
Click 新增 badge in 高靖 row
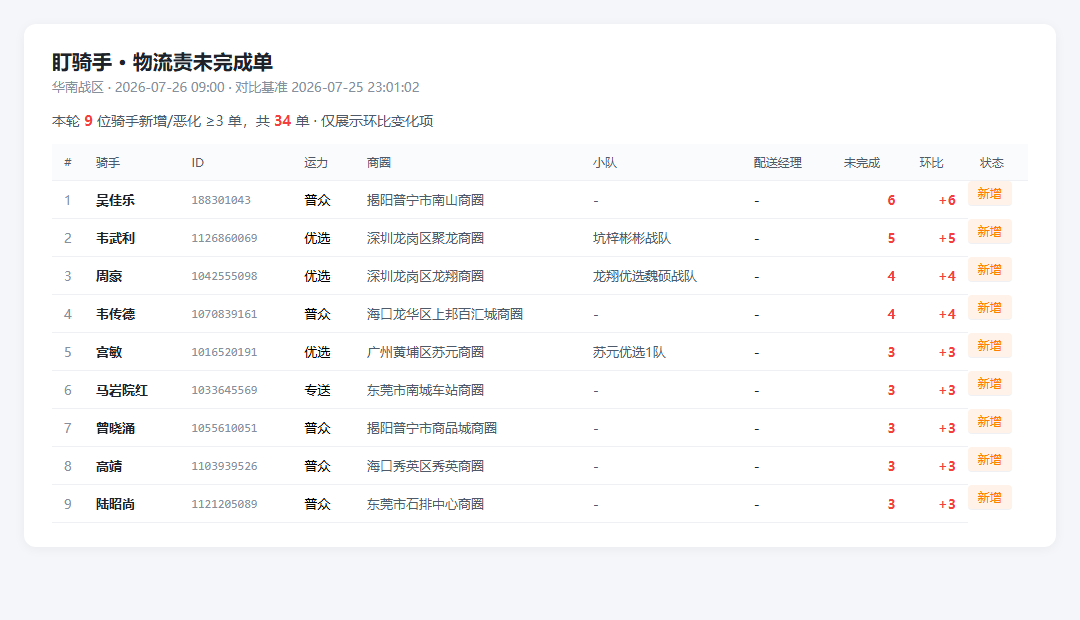pos(989,459)
